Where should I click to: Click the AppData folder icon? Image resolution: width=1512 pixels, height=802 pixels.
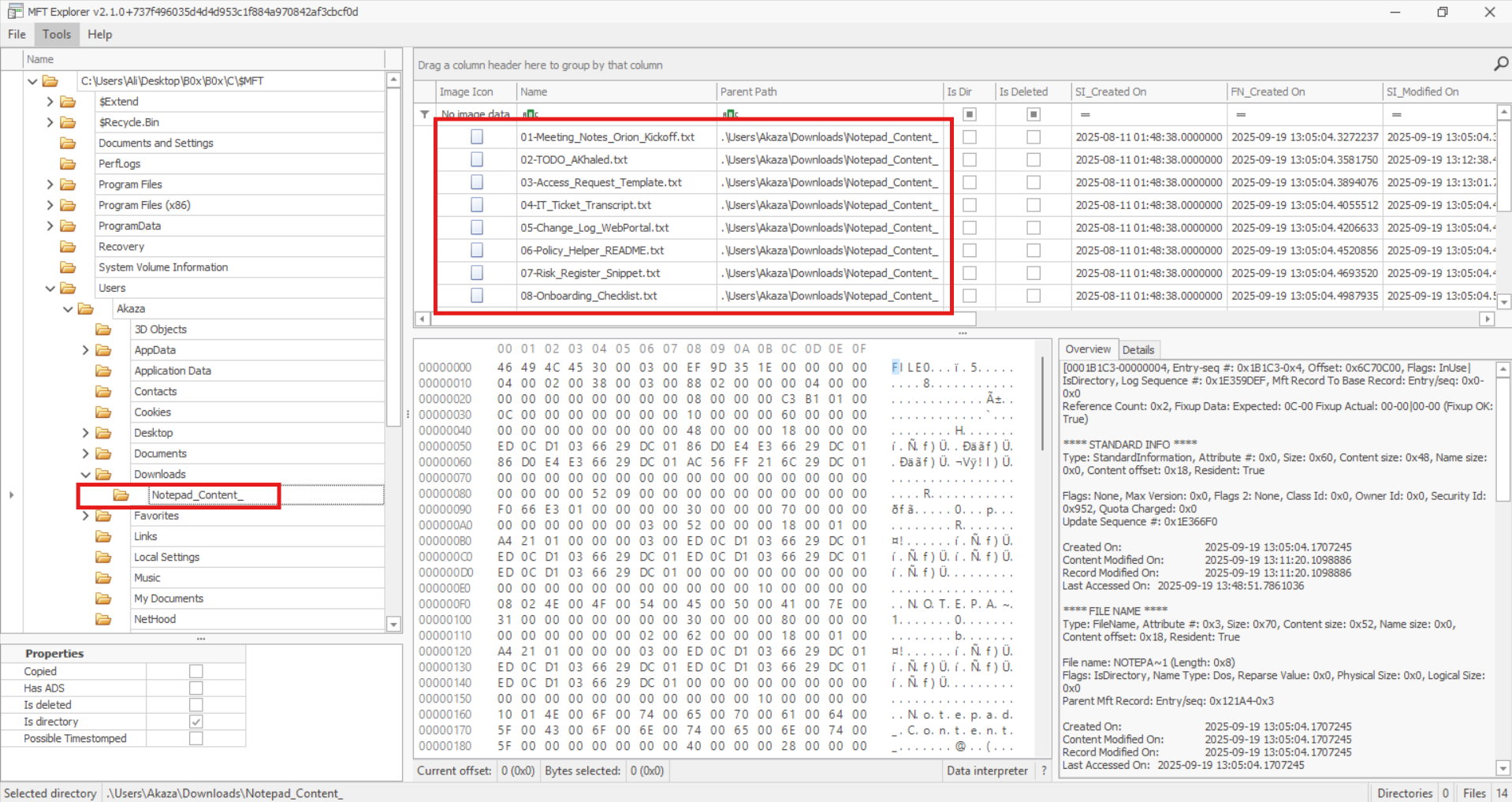click(x=103, y=350)
